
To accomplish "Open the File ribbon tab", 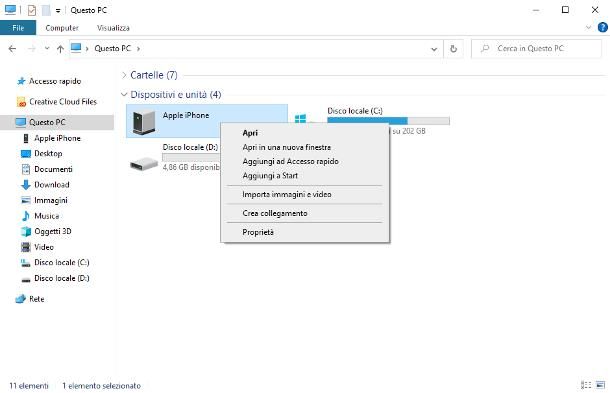I will 18,28.
